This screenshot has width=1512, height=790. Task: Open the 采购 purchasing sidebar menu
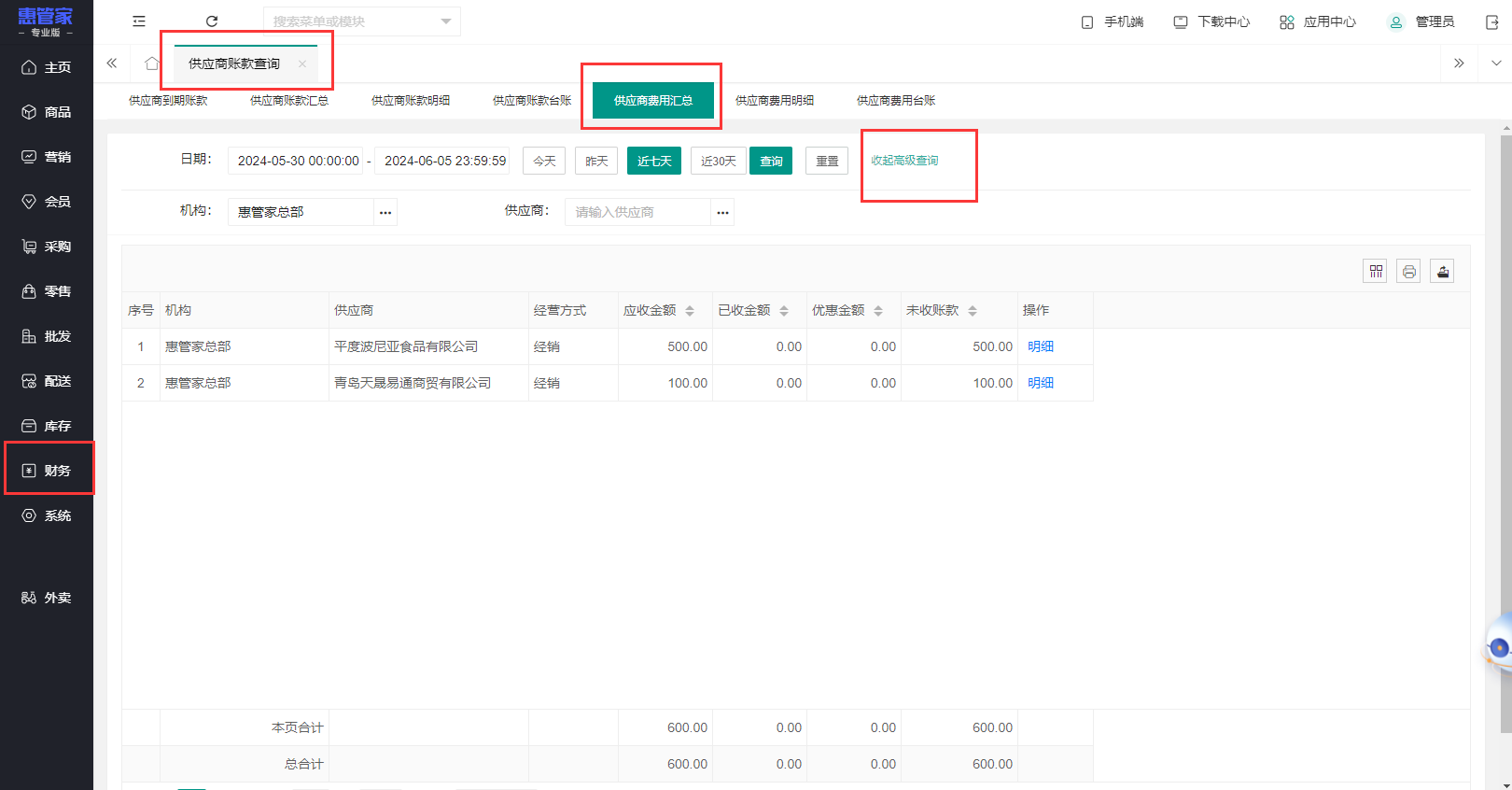(47, 247)
